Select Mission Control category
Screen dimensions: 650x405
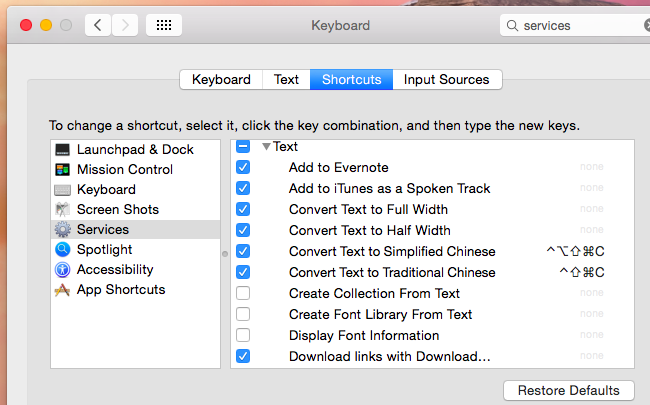click(136, 170)
